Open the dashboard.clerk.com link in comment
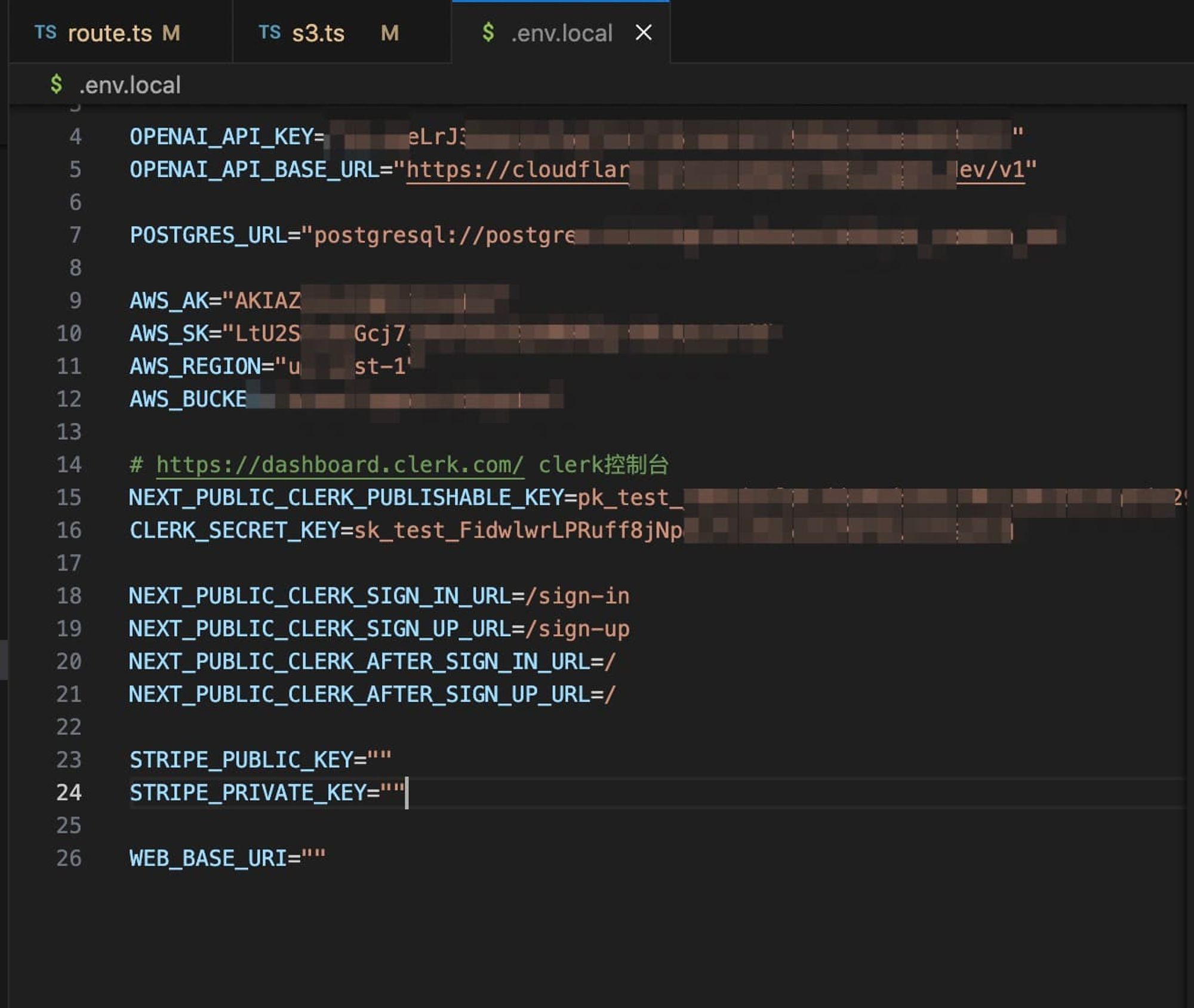This screenshot has width=1194, height=1008. pyautogui.click(x=340, y=464)
